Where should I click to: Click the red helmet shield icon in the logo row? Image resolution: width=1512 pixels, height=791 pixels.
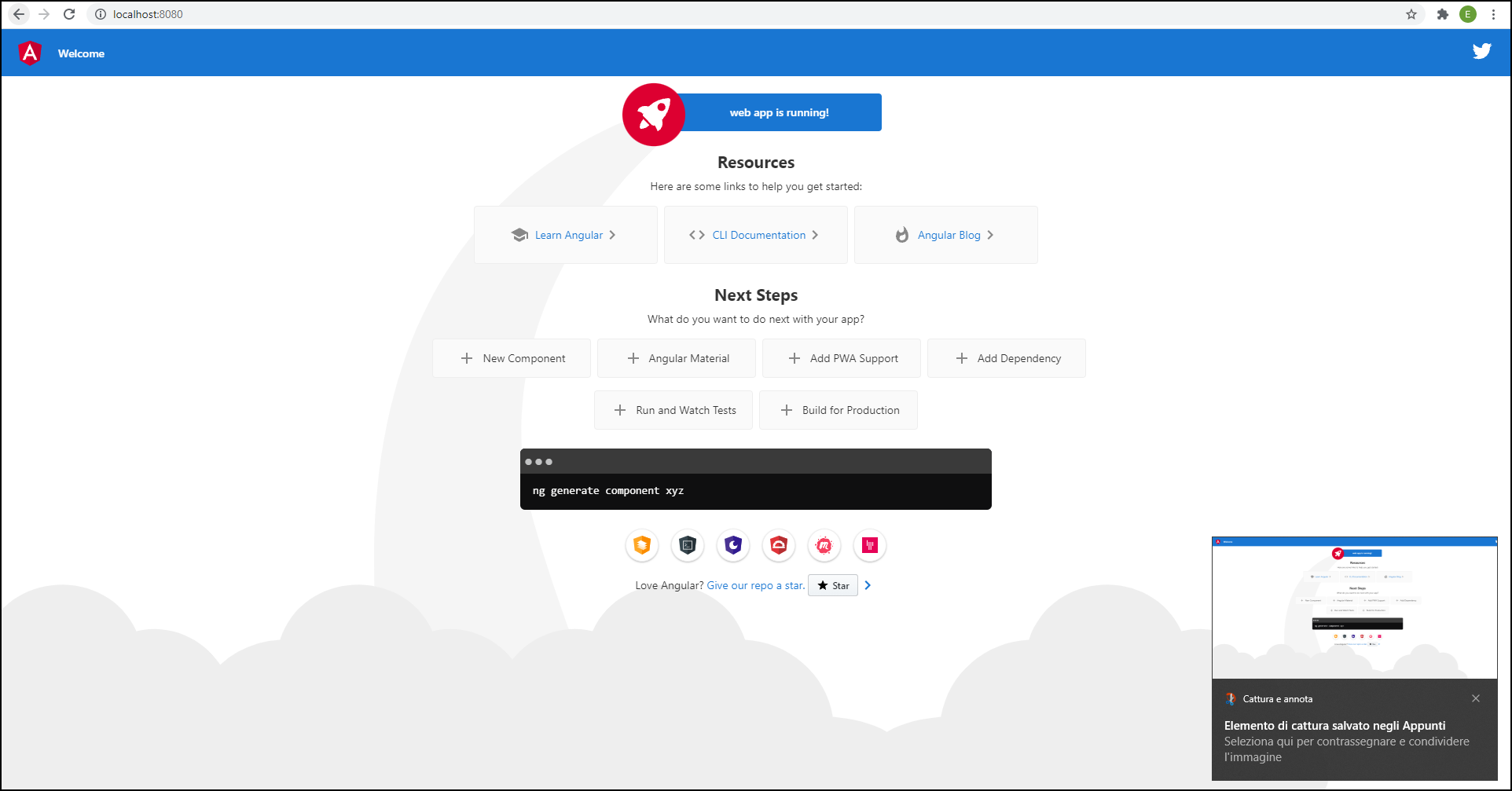click(779, 545)
